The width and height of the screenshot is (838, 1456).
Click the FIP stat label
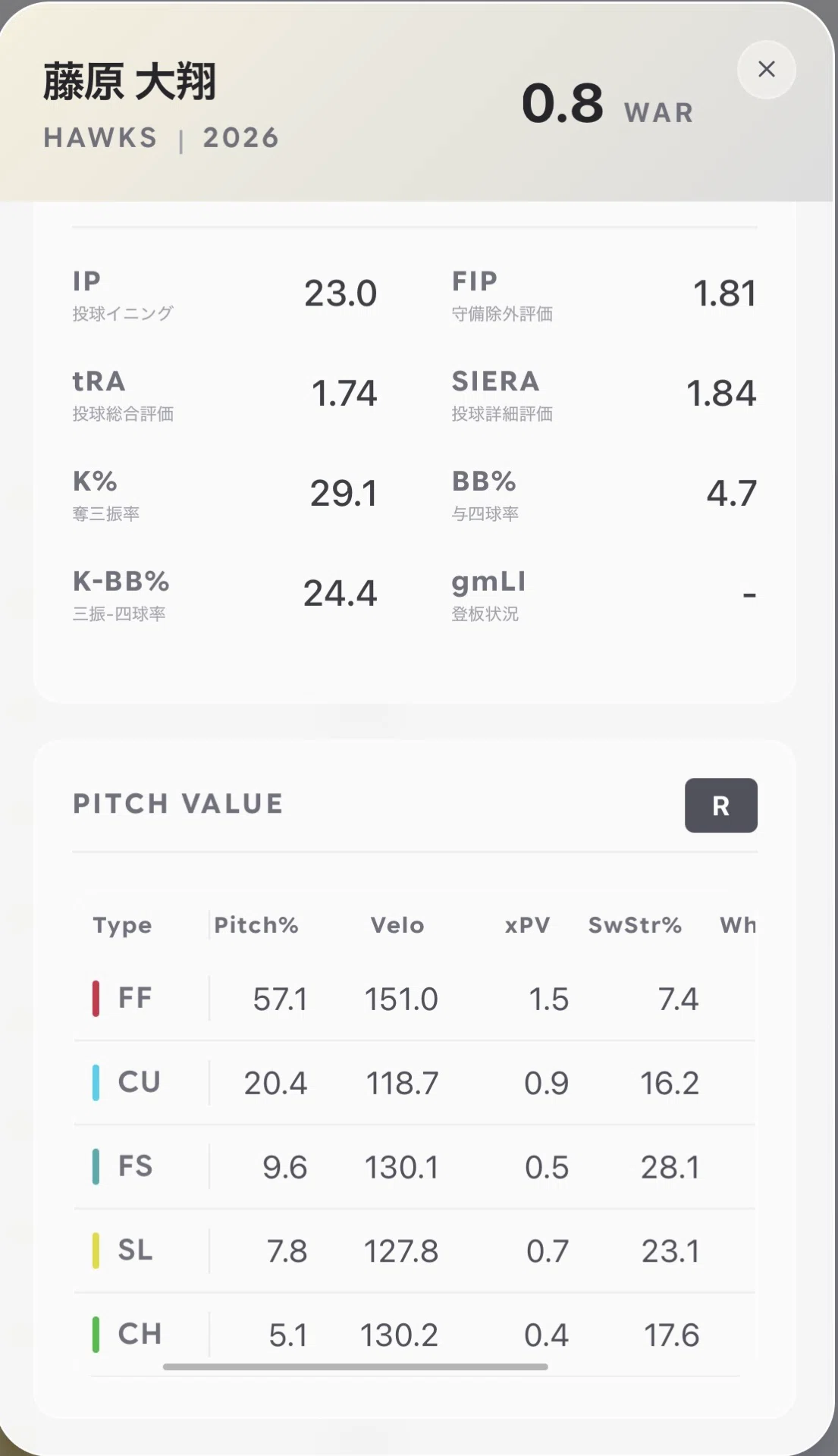pyautogui.click(x=475, y=281)
